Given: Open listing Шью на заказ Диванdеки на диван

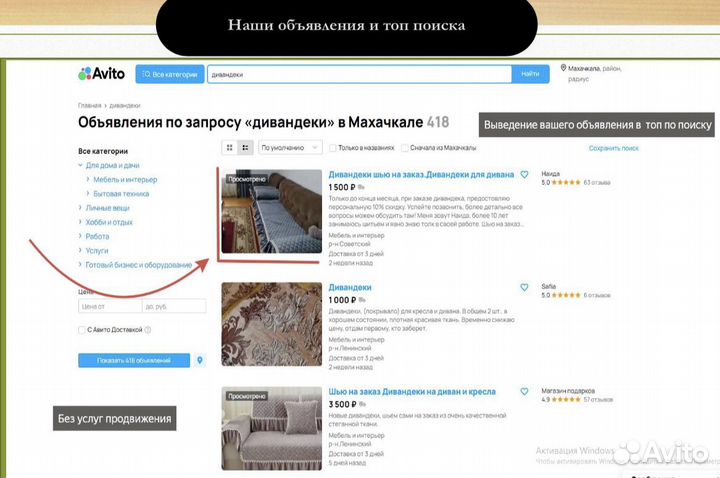Looking at the screenshot, I should [412, 392].
